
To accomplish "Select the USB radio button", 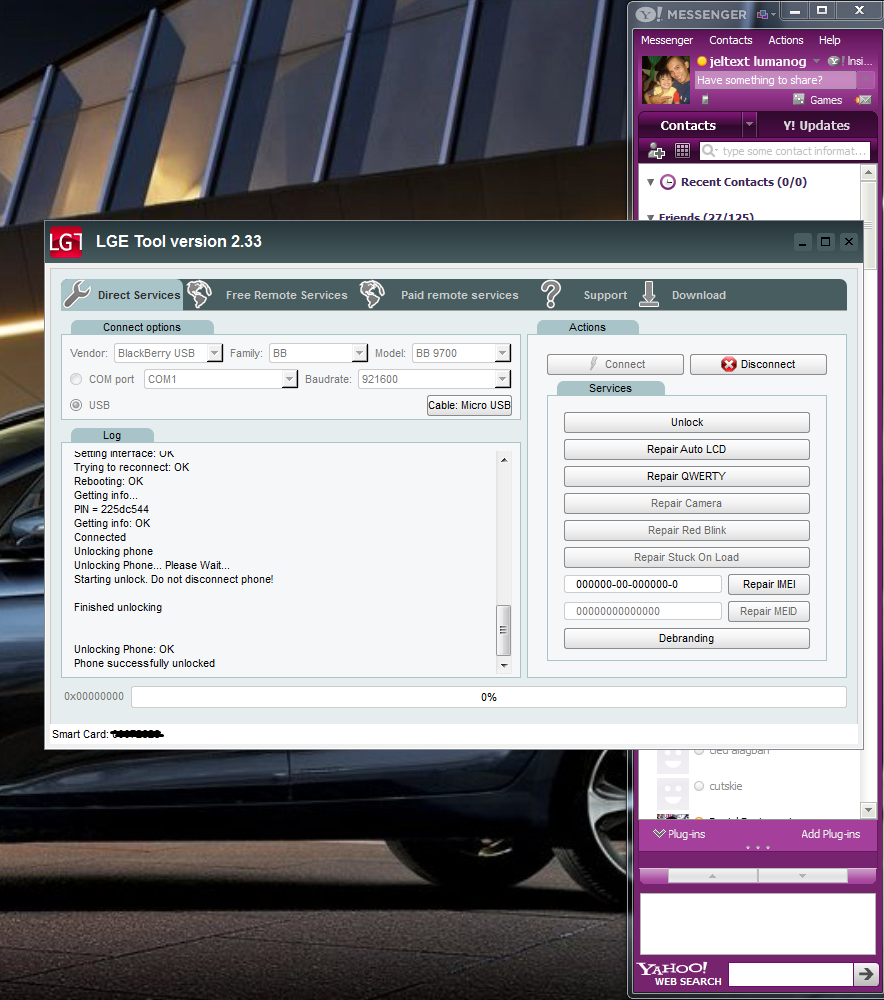I will 76,405.
